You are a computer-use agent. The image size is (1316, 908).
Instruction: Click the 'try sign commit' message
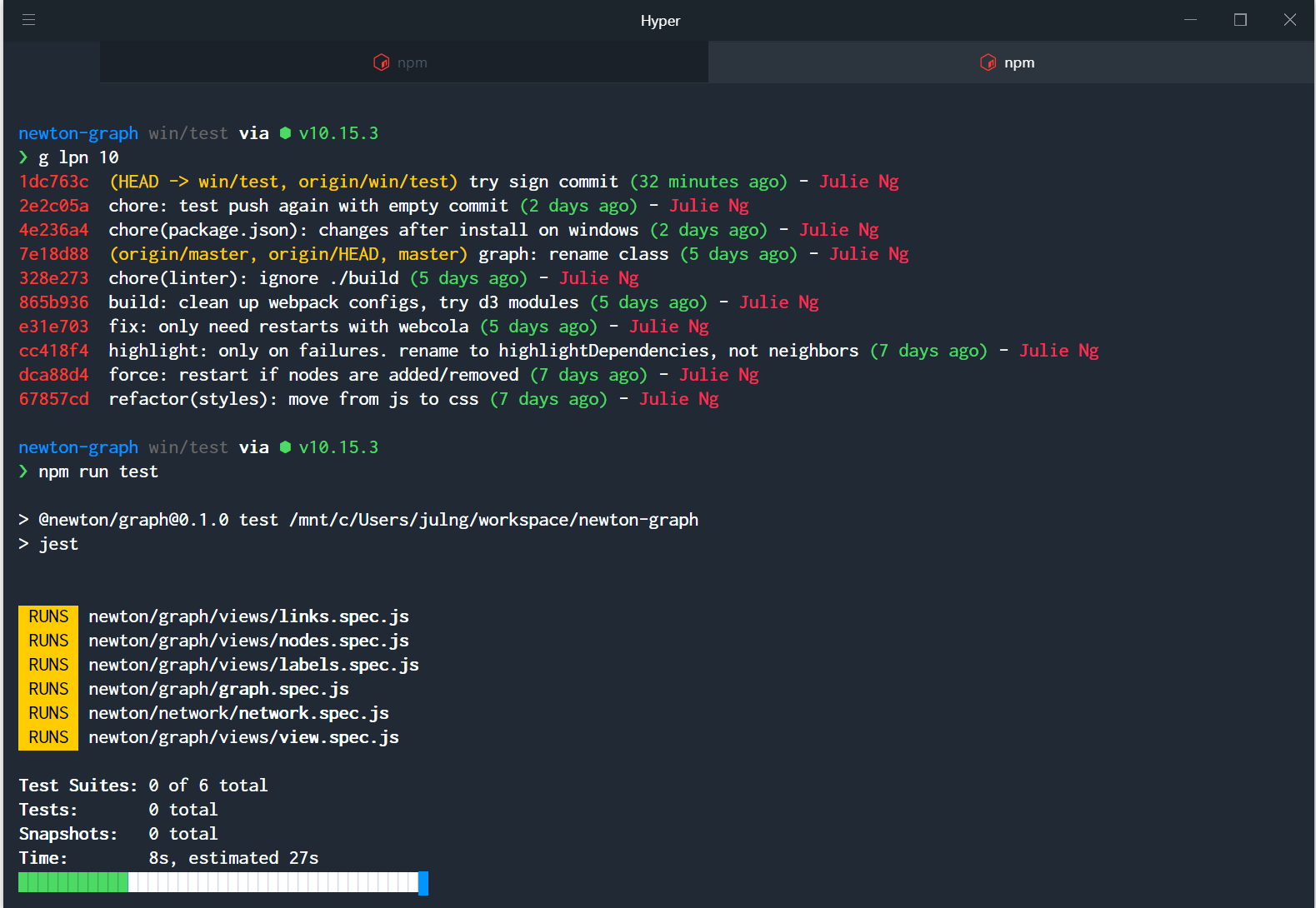(x=543, y=182)
